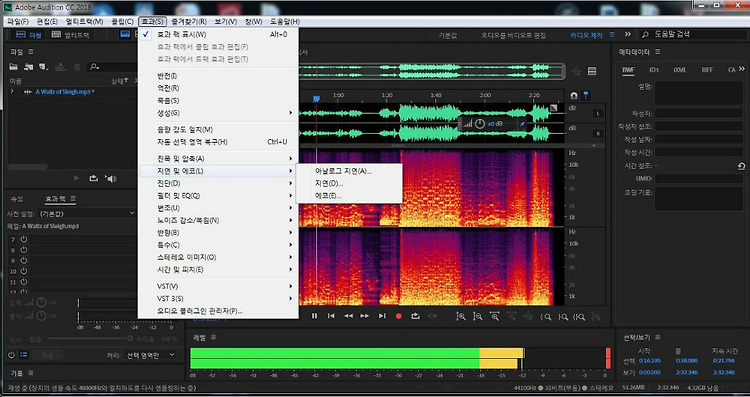
Task: Click the search magnifier in 파일 panel
Action: tap(94, 67)
